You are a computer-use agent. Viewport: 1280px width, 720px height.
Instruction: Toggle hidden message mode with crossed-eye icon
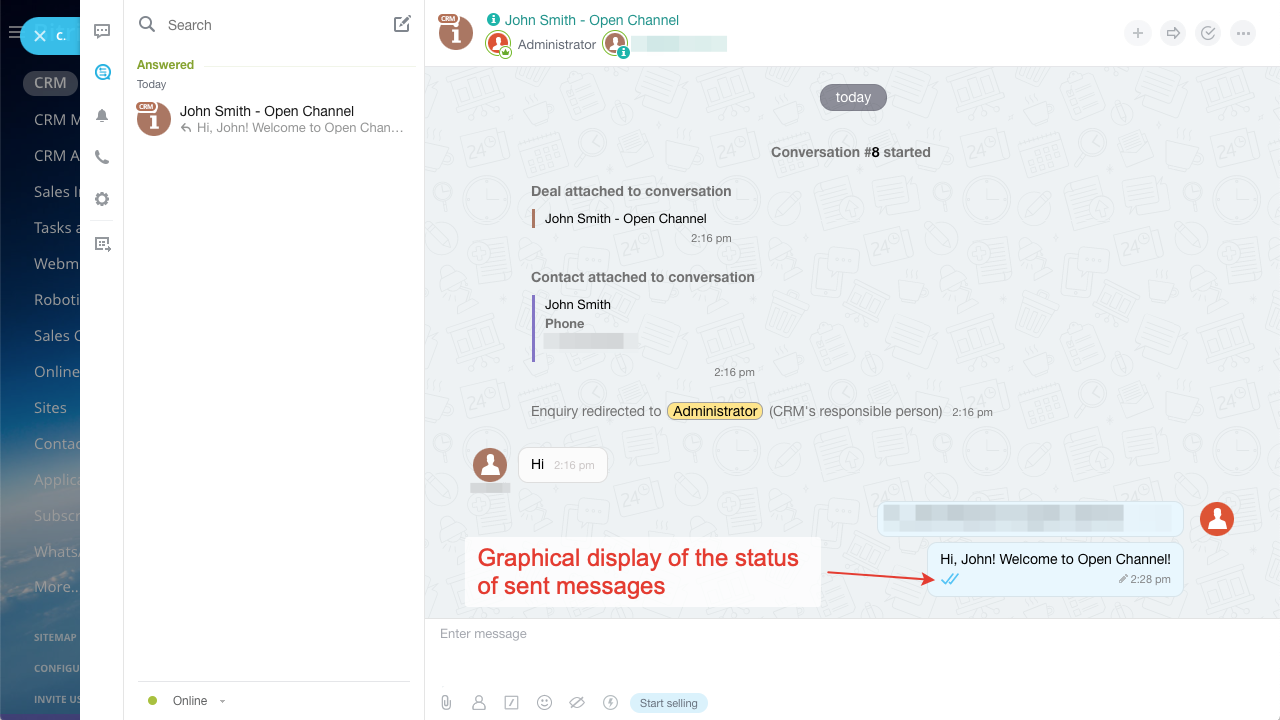point(577,703)
